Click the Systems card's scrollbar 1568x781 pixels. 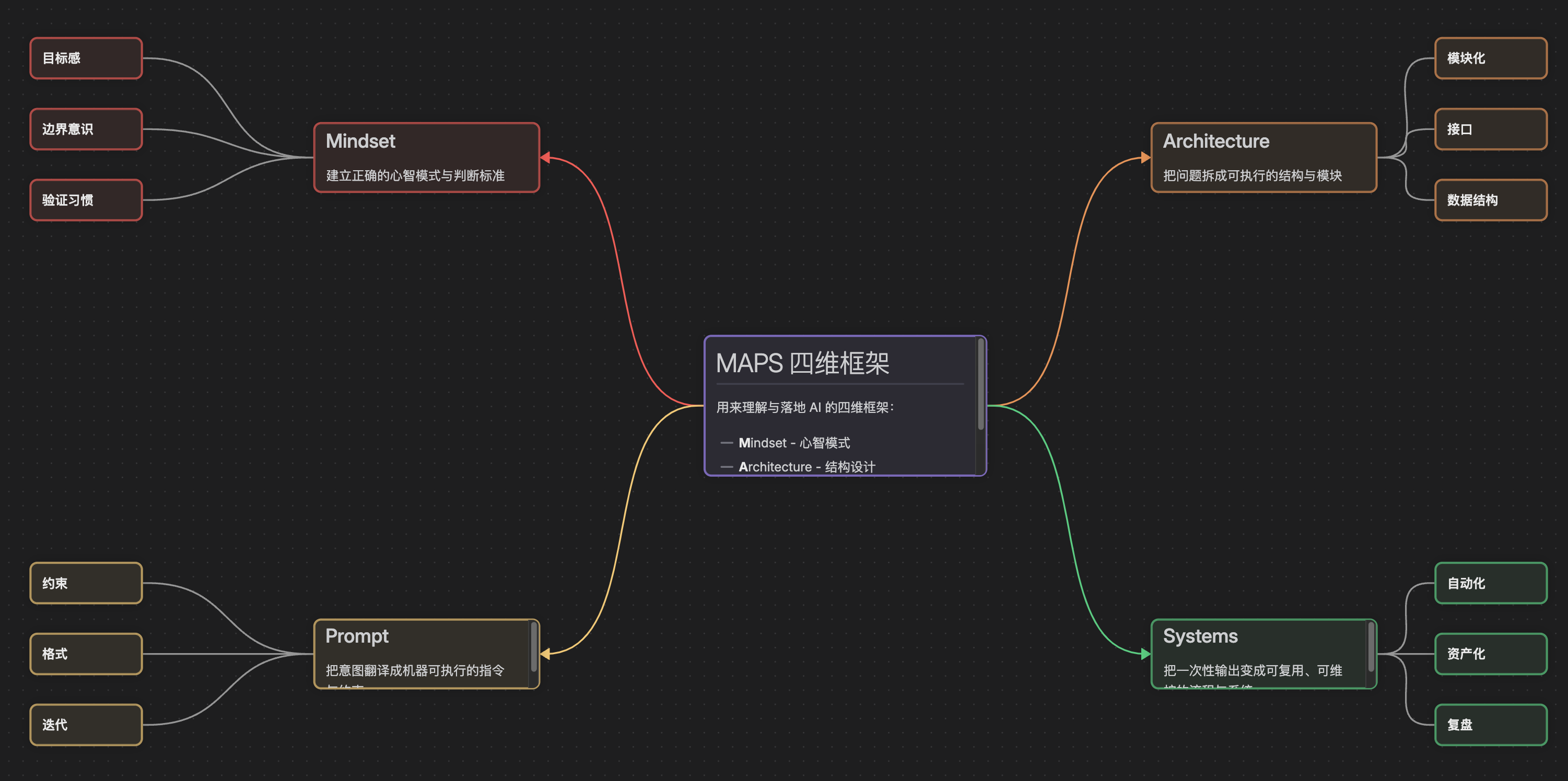(1371, 647)
